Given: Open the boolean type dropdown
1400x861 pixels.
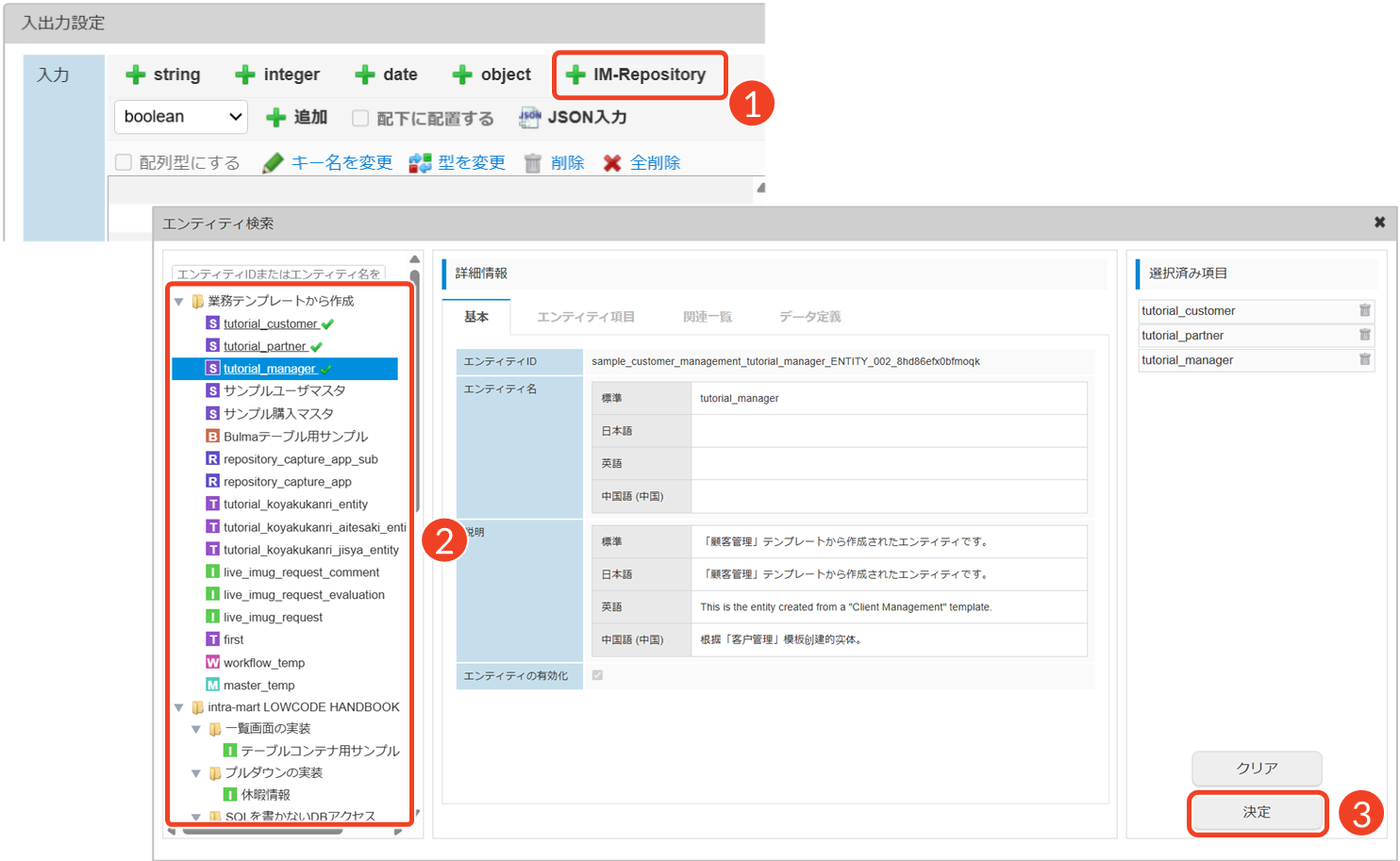Looking at the screenshot, I should 181,117.
